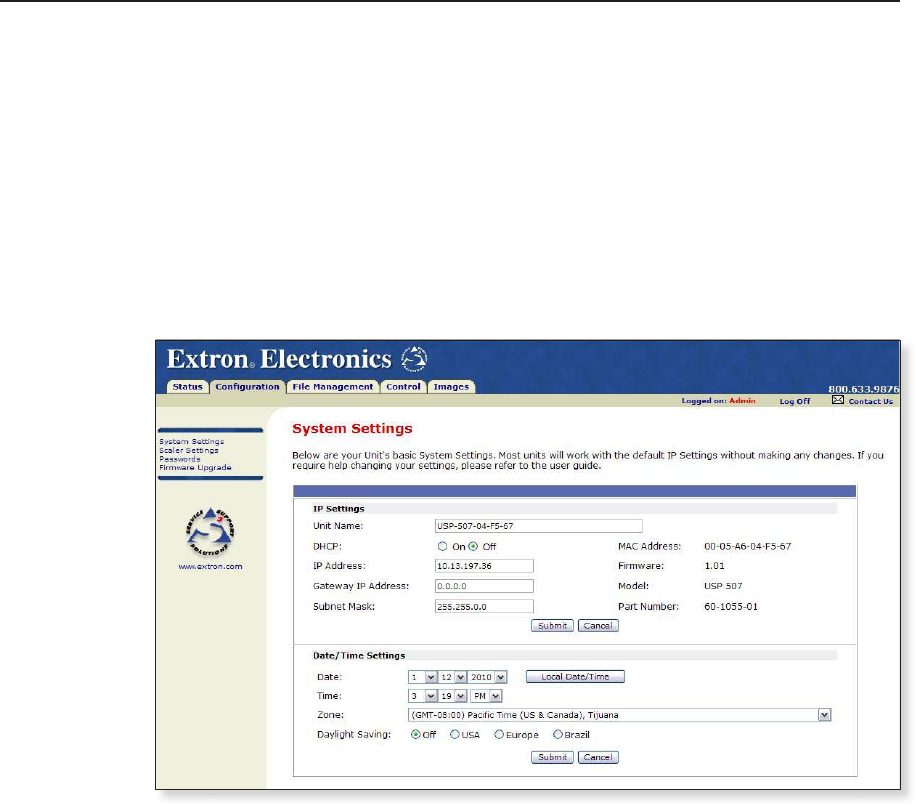Screen dimensions: 917x806
Task: Click the Contact Us link
Action: 871,401
